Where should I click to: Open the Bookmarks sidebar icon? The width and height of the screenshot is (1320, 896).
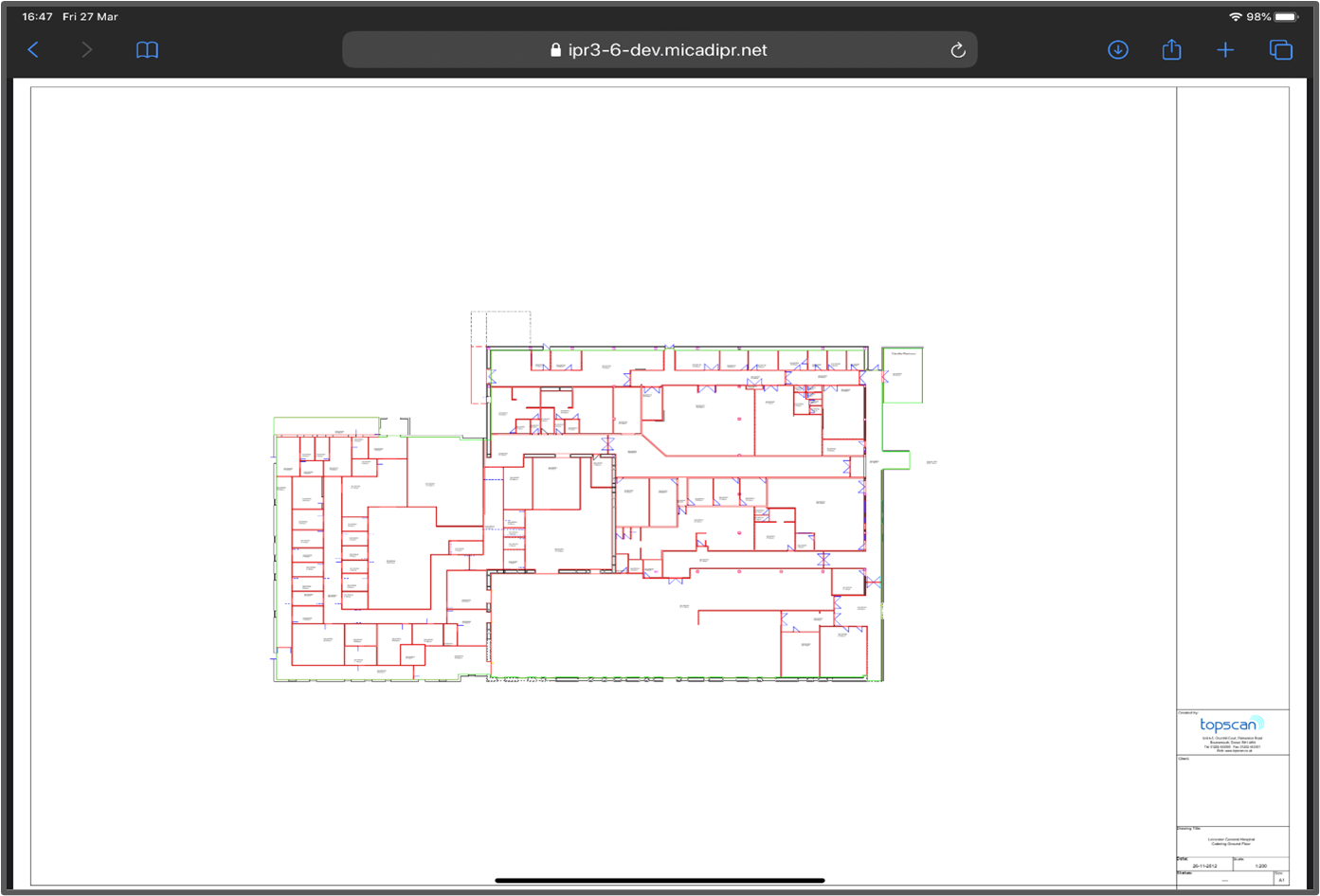[x=147, y=50]
